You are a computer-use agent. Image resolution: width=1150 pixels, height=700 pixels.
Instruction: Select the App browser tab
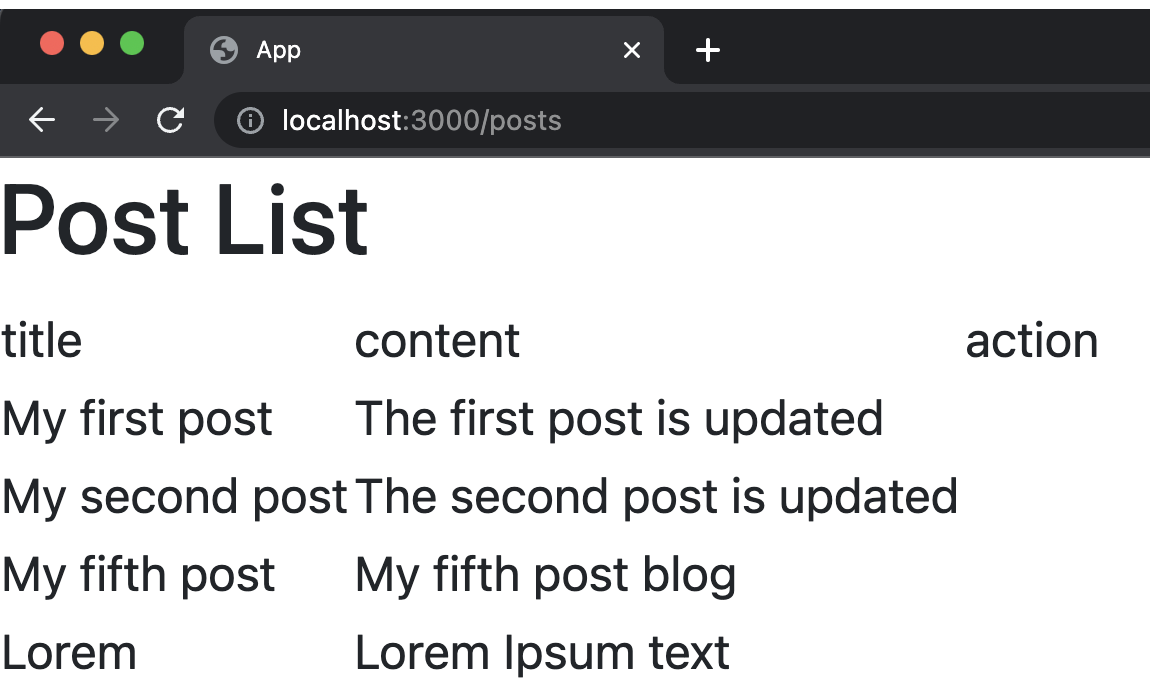[x=400, y=50]
